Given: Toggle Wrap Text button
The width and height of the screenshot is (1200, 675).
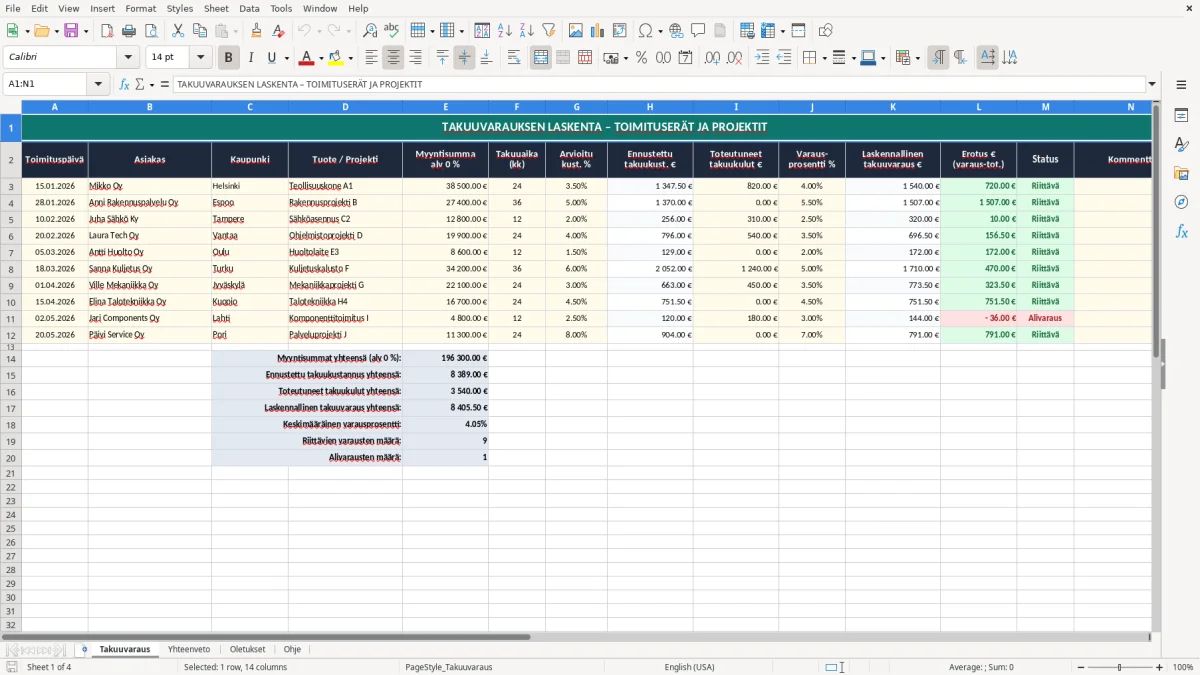Looking at the screenshot, I should pos(514,58).
